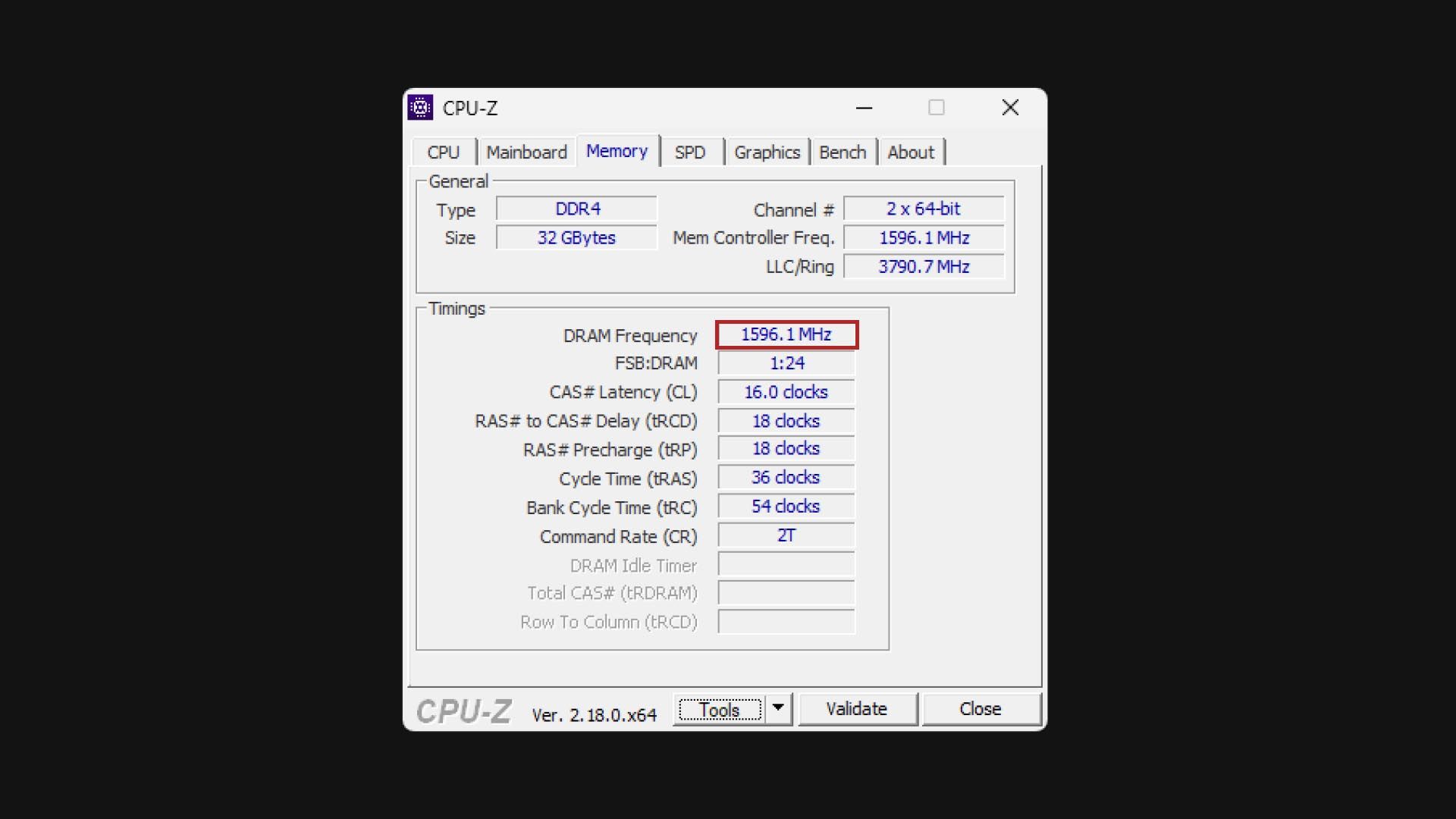Screen dimensions: 1456x819
Task: Switch to the CPU tab
Action: click(443, 152)
